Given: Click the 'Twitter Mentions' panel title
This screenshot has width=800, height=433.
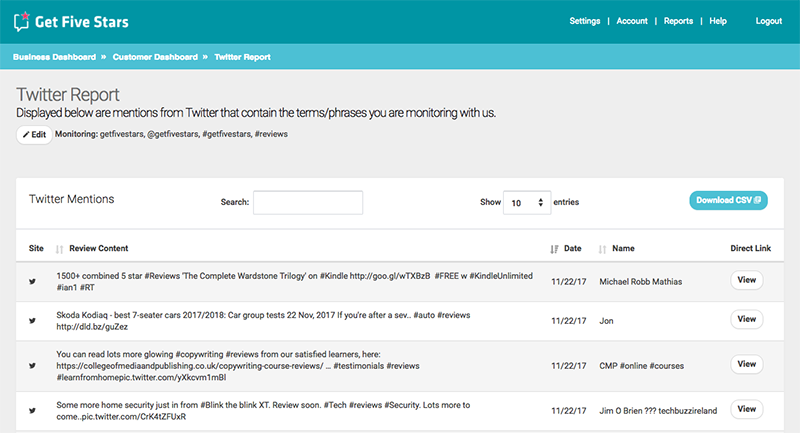Looking at the screenshot, I should click(x=71, y=199).
